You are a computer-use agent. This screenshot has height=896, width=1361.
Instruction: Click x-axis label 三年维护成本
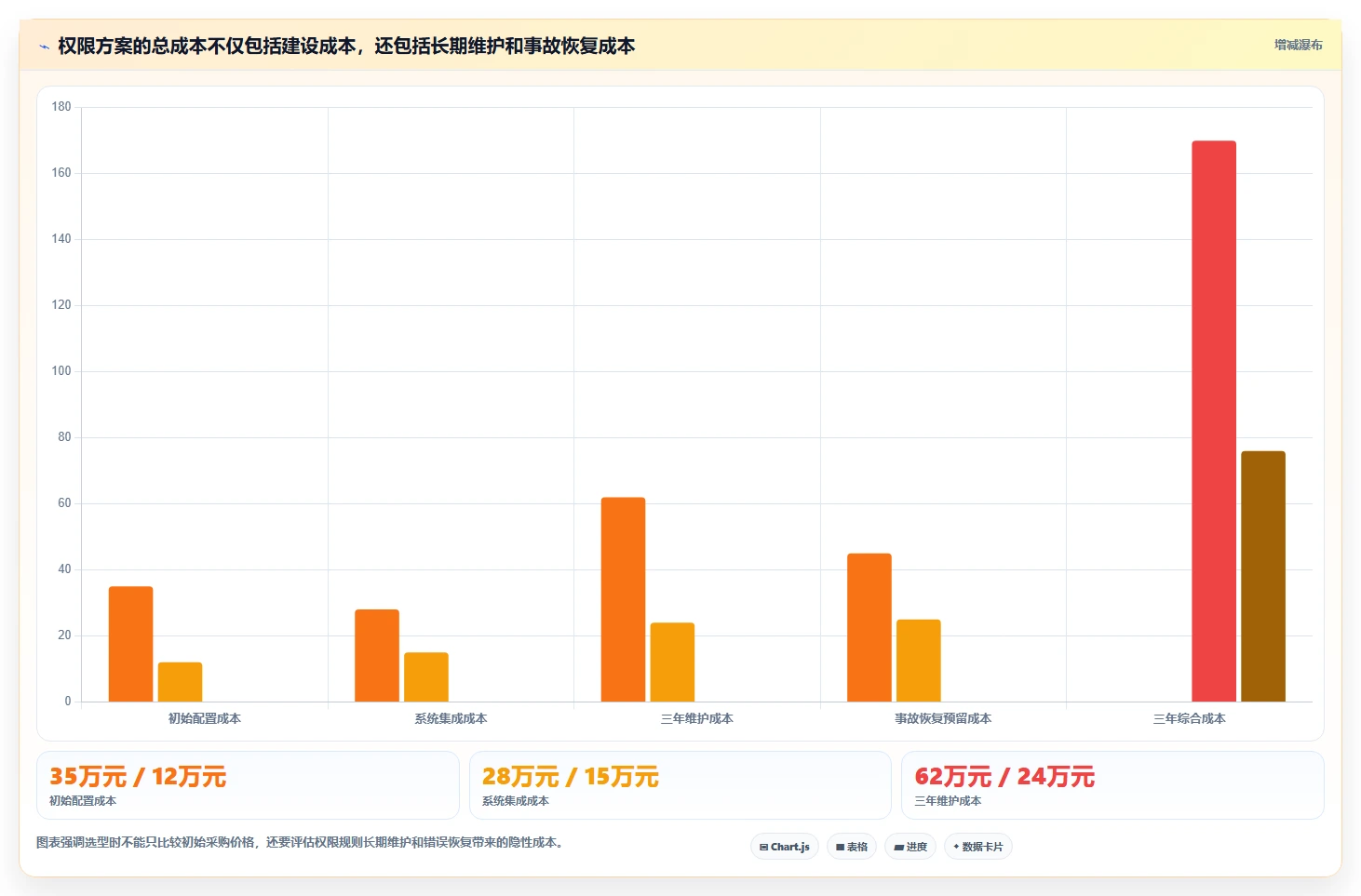pos(697,718)
